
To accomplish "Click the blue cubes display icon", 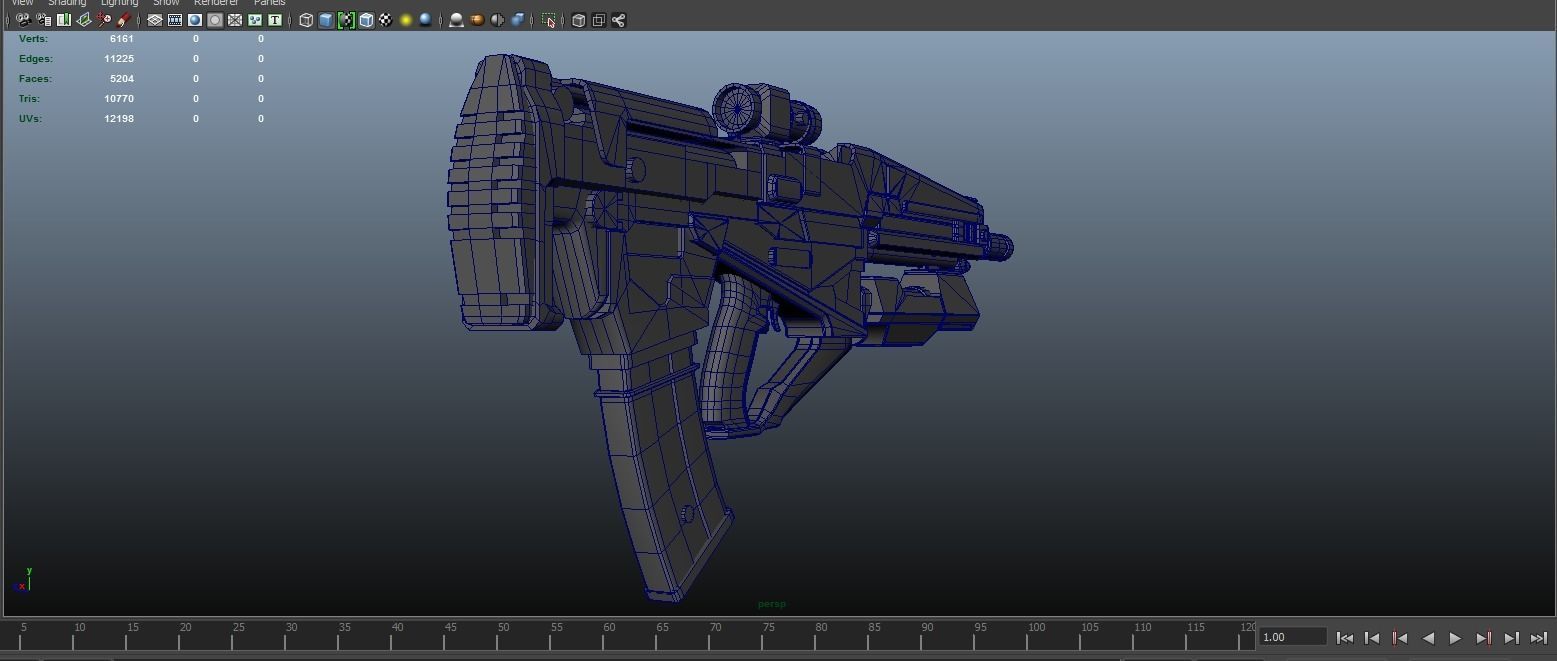I will coord(518,20).
